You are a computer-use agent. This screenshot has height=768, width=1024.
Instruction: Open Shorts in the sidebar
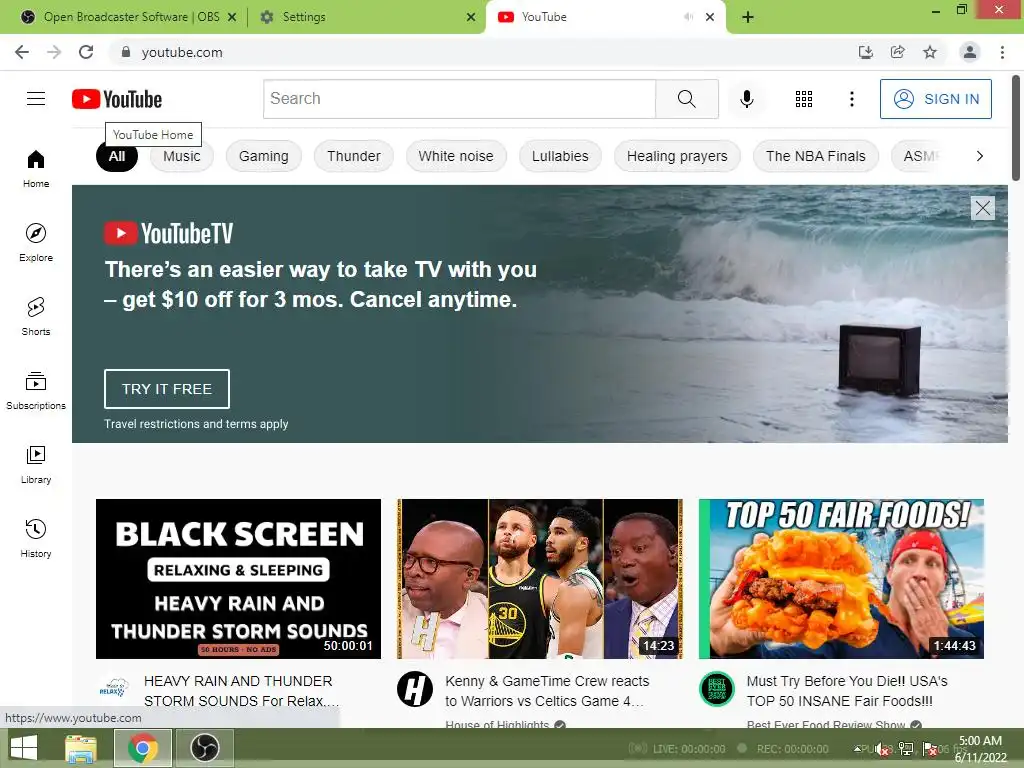(36, 317)
